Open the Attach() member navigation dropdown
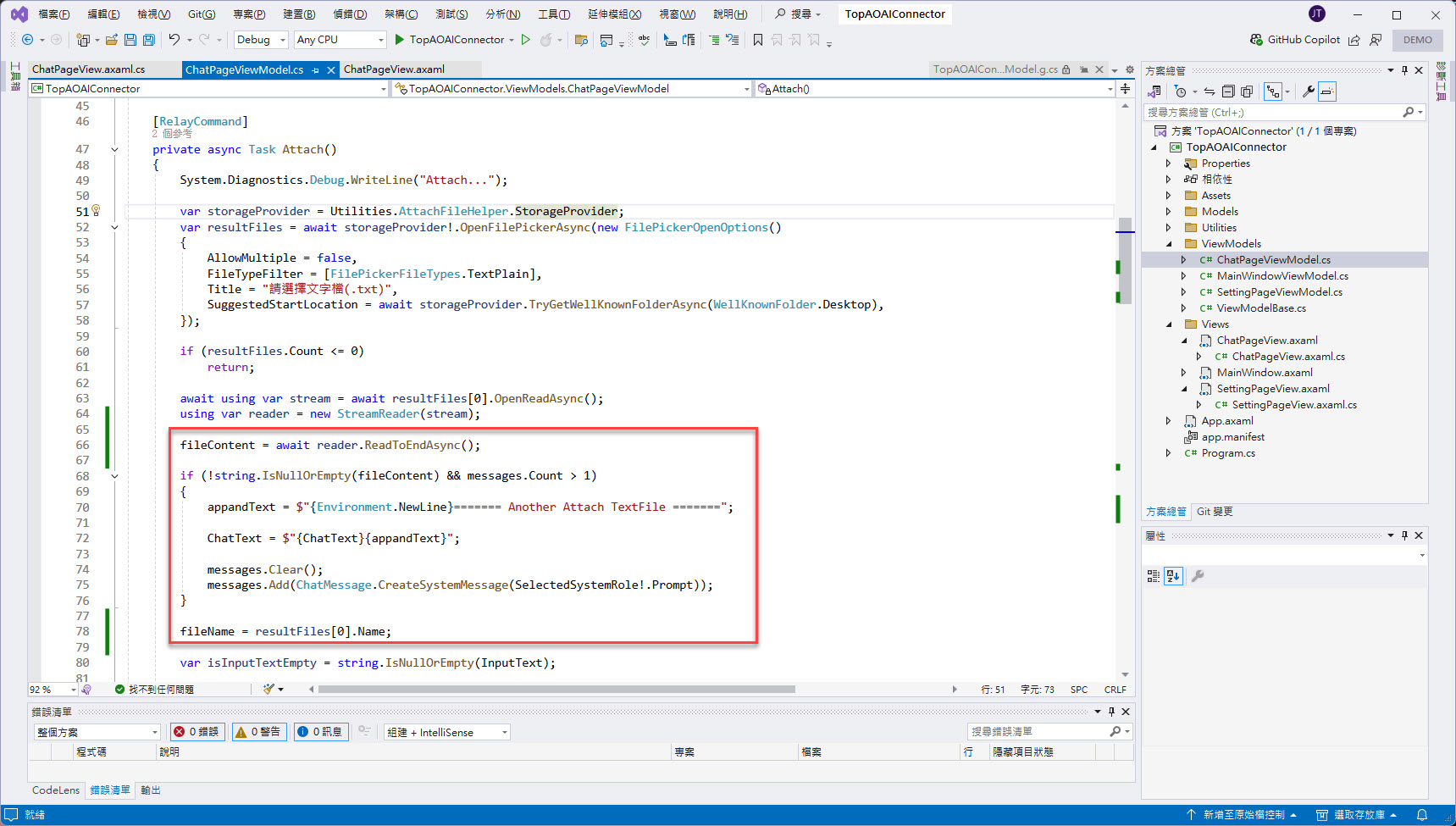The width and height of the screenshot is (1456, 826). [x=935, y=89]
